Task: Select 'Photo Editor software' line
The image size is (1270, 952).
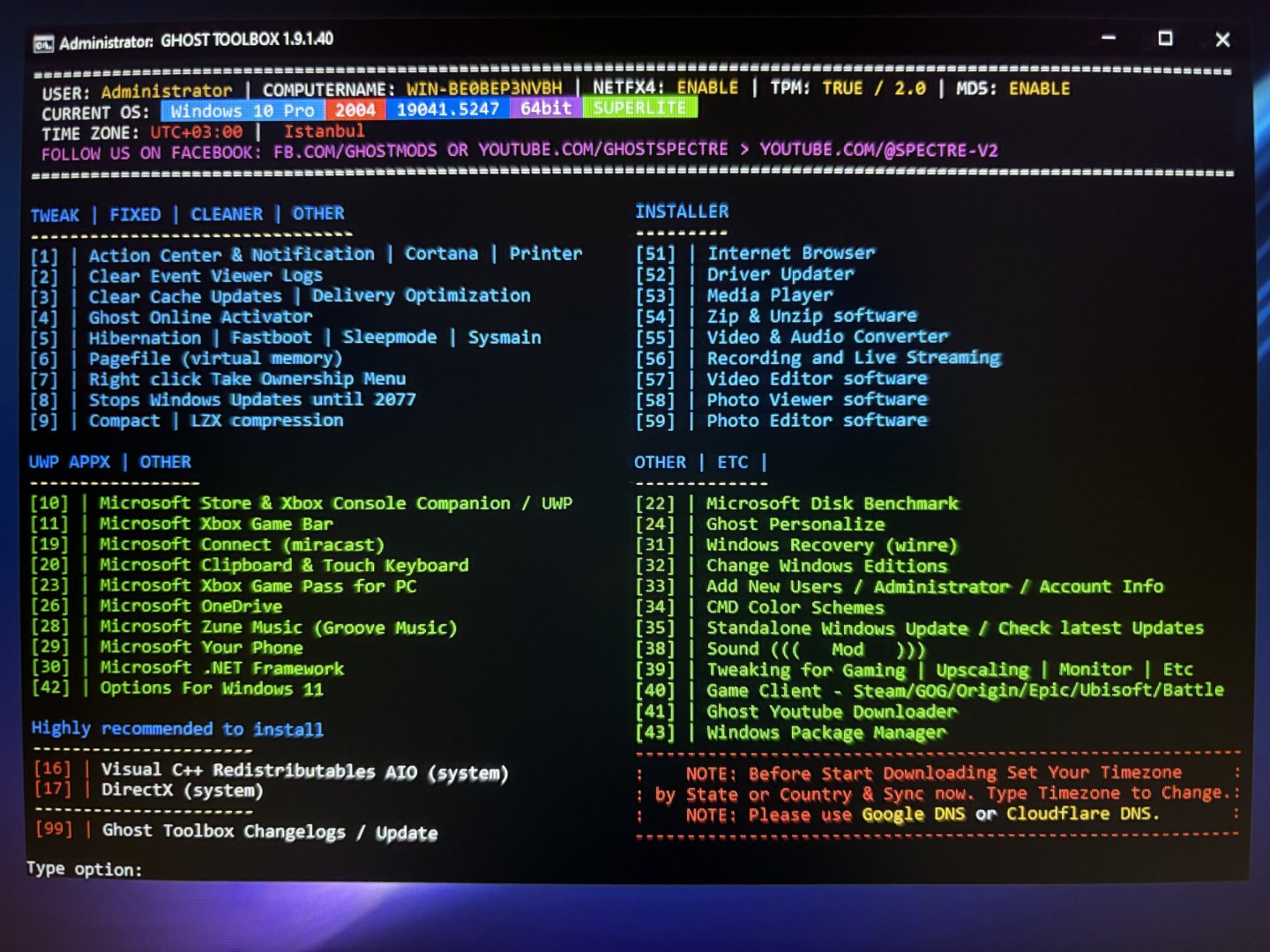Action: [x=818, y=420]
